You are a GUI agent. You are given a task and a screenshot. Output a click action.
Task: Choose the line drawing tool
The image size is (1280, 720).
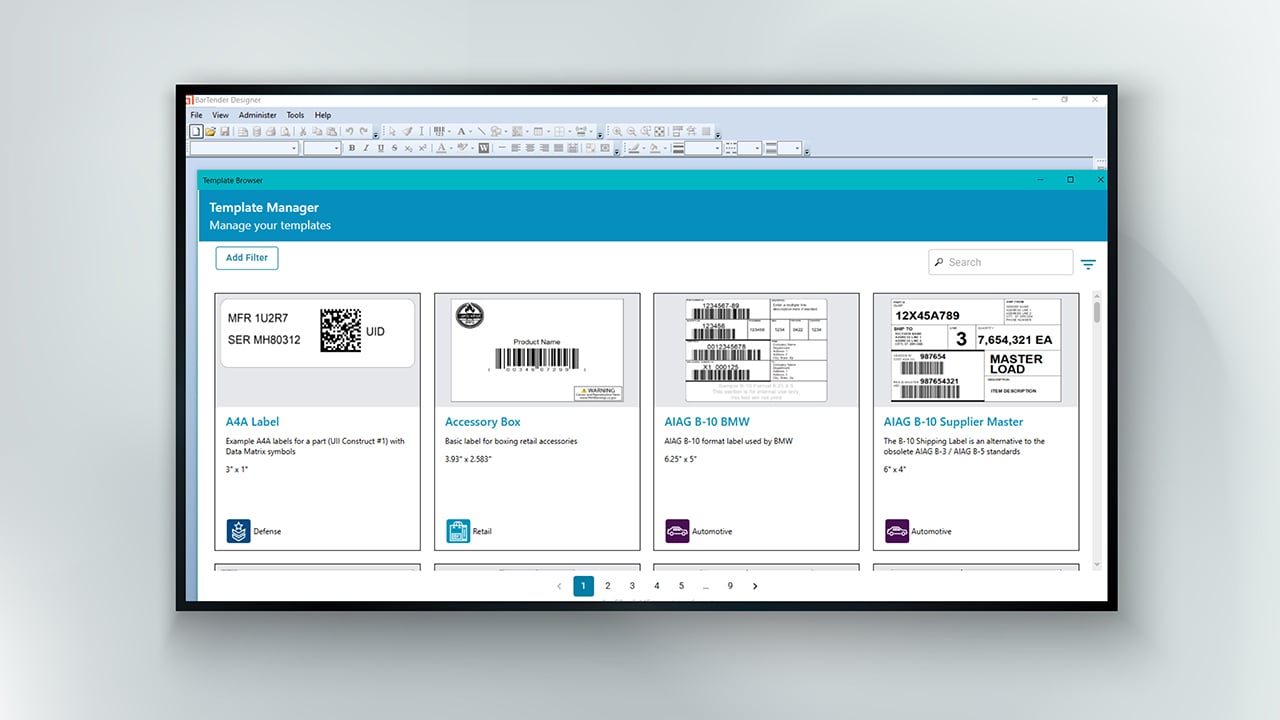482,131
